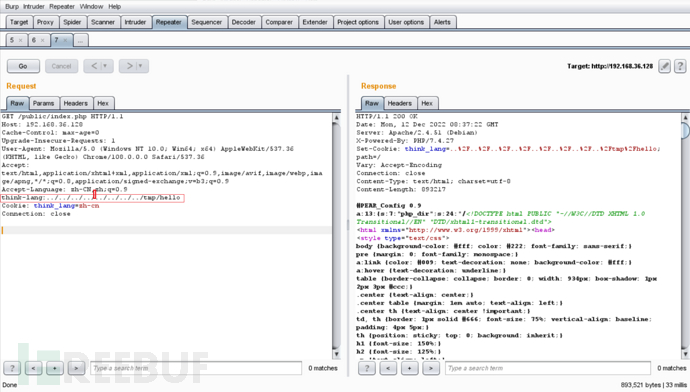Open the forward history dropdown arrow
This screenshot has height=392, width=690.
point(140,66)
